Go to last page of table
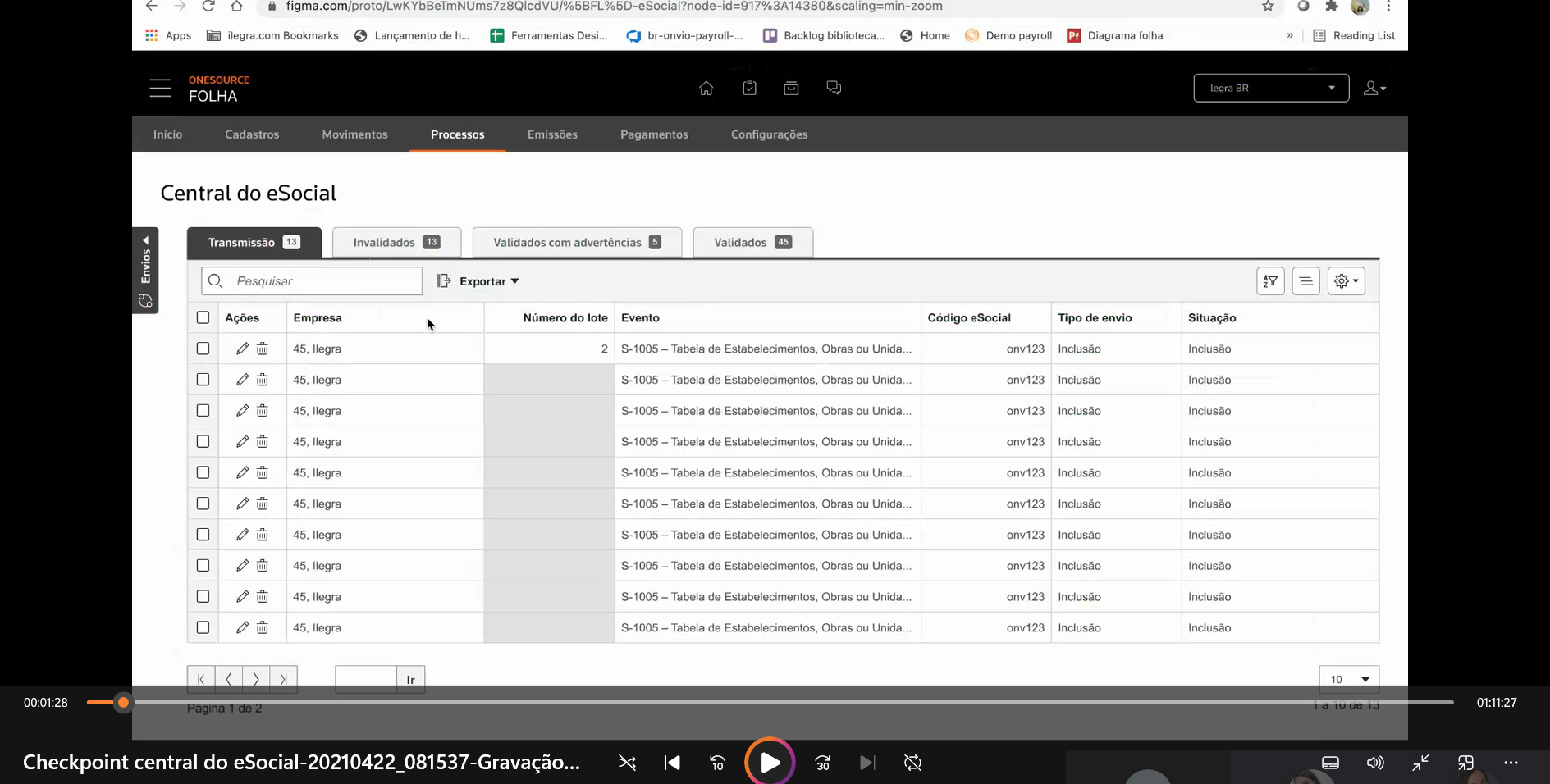1550x784 pixels. [x=283, y=679]
